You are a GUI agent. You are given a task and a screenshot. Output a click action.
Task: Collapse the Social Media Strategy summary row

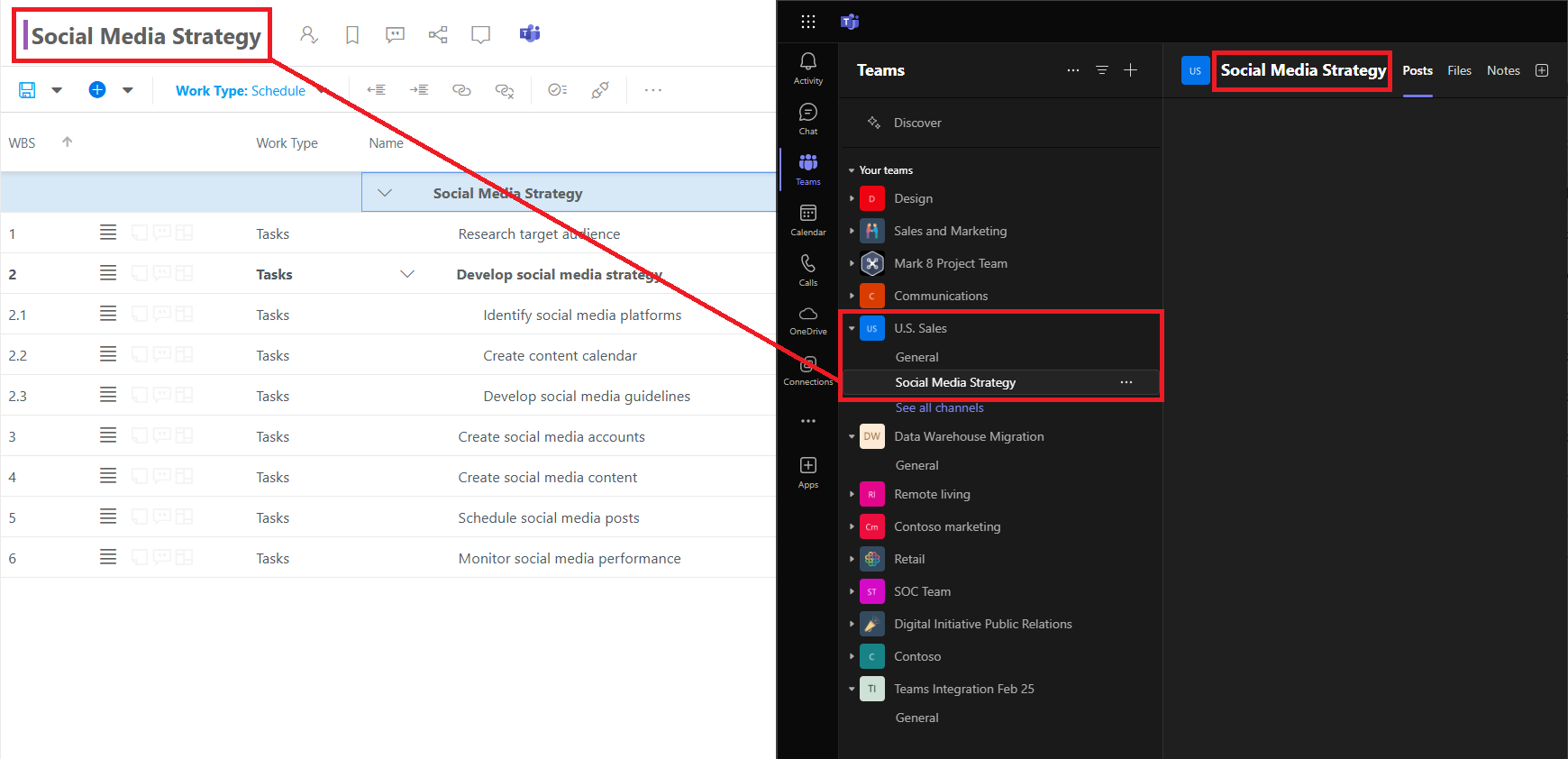pyautogui.click(x=385, y=193)
